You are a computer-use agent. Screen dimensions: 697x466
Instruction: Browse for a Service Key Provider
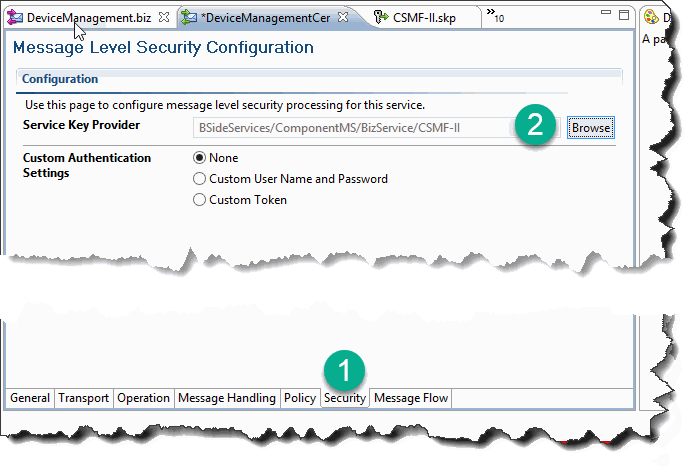[x=591, y=128]
